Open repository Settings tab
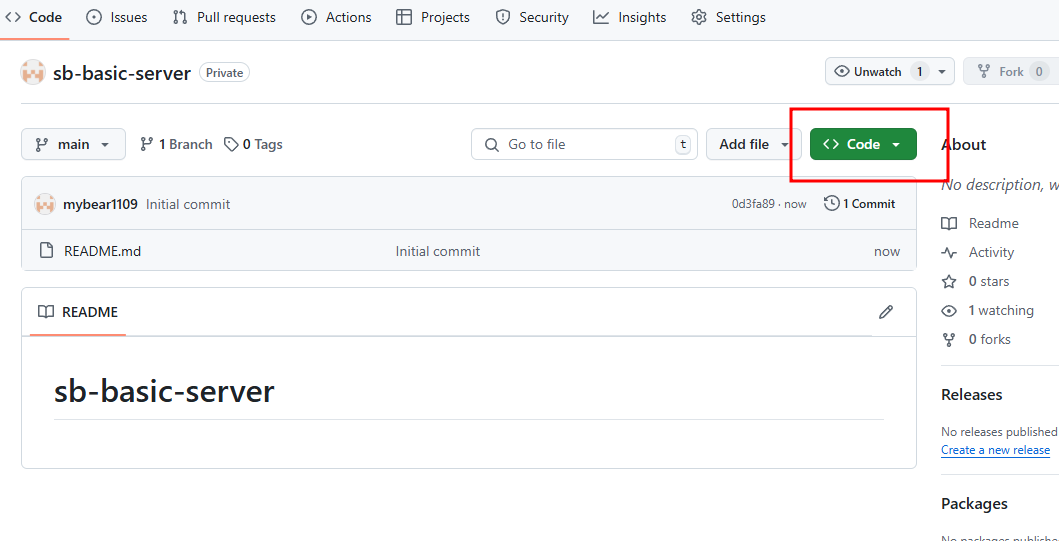The width and height of the screenshot is (1059, 541). click(x=728, y=18)
